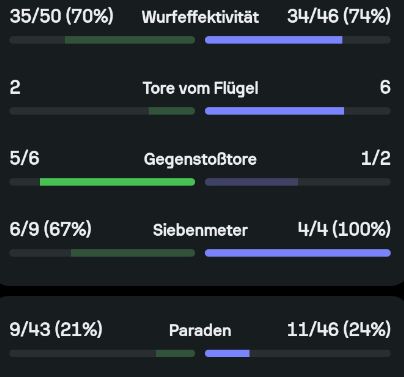The image size is (404, 377).
Task: Click the Gegenstoßtore label
Action: pyautogui.click(x=200, y=159)
